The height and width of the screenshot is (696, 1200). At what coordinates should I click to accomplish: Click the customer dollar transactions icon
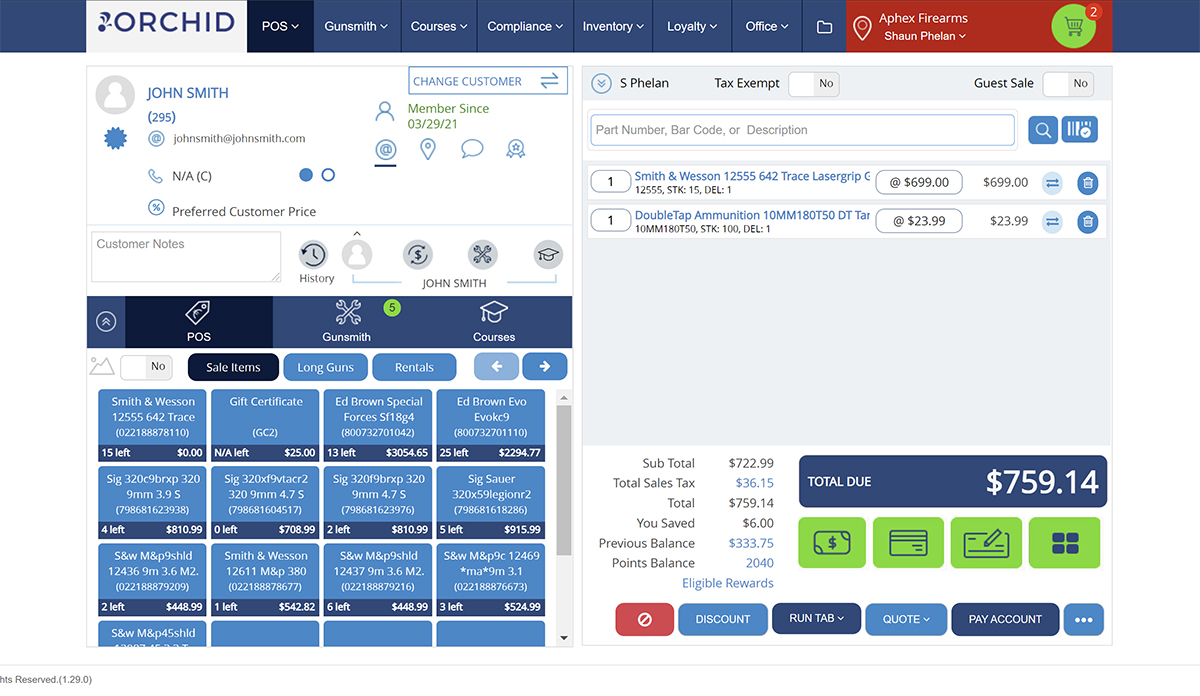point(418,254)
